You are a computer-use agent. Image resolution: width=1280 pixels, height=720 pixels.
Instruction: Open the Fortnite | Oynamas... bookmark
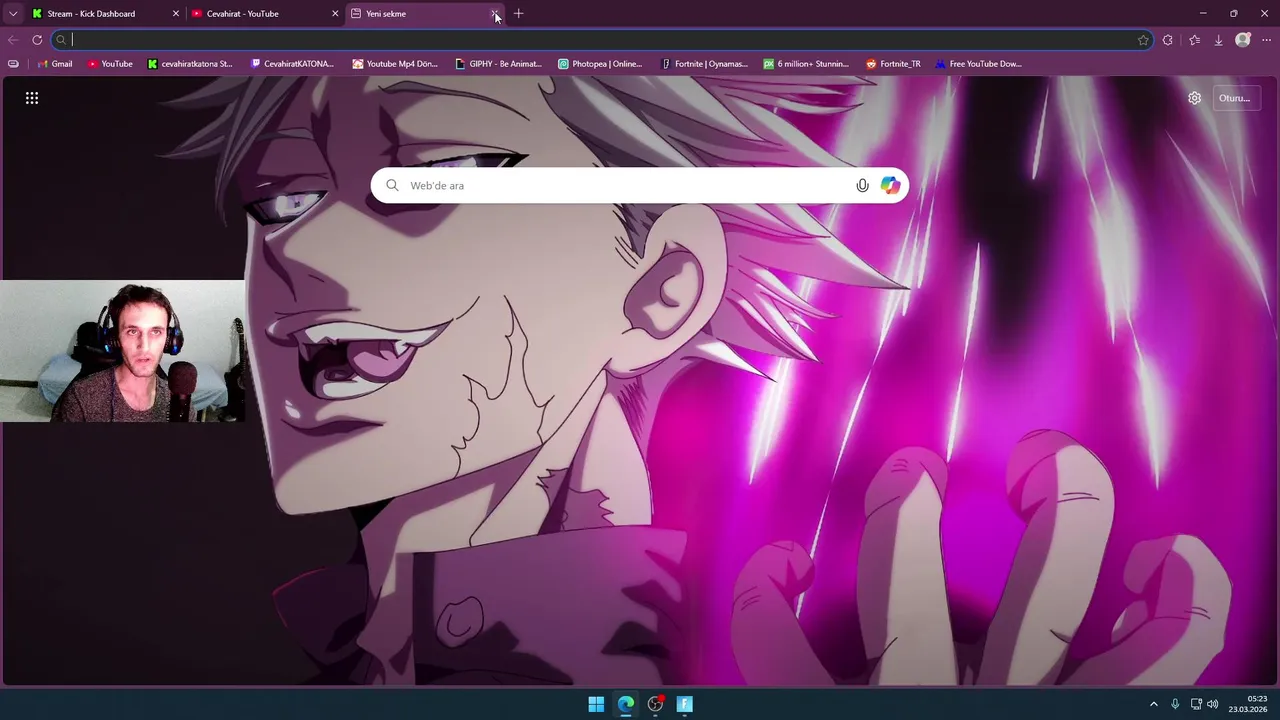coord(704,64)
